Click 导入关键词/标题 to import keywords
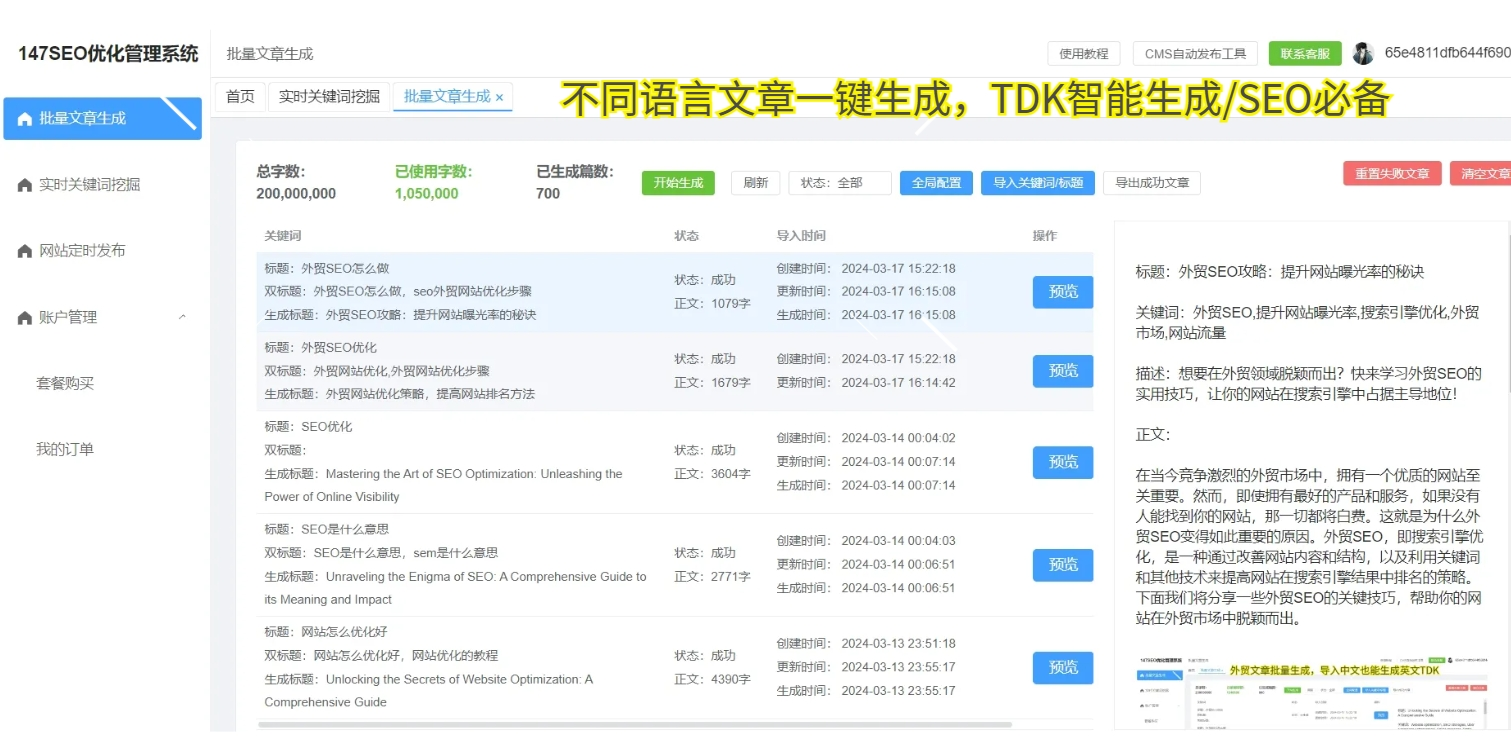The height and width of the screenshot is (736, 1511). (x=1037, y=183)
